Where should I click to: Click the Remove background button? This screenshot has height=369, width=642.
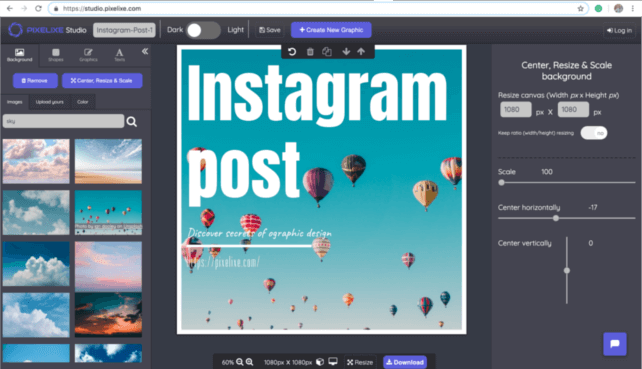35,81
